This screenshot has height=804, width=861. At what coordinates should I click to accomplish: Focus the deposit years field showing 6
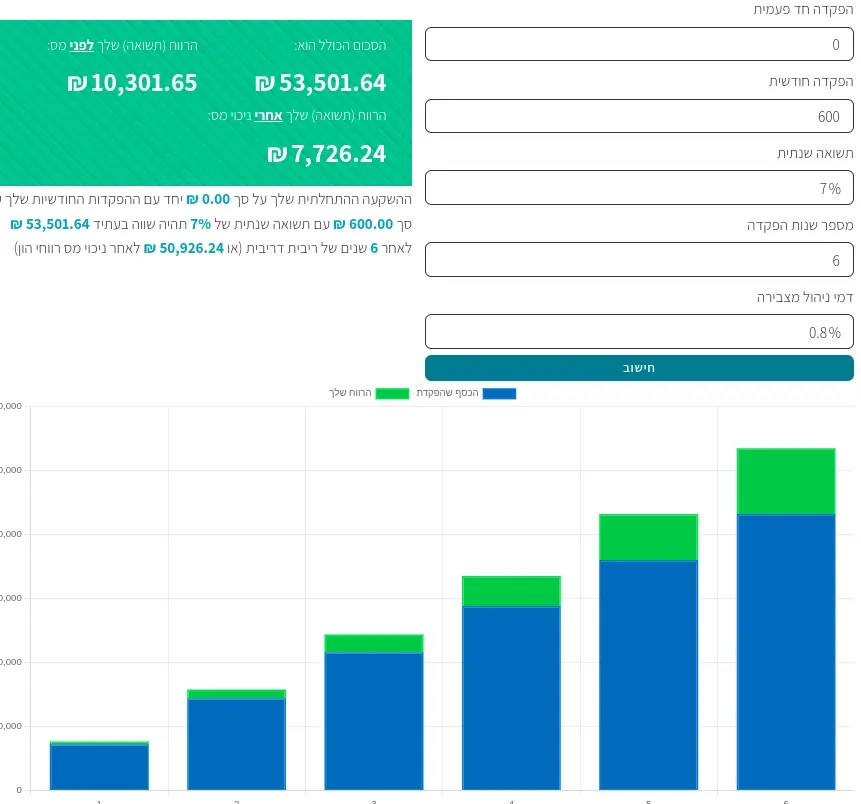(x=639, y=259)
